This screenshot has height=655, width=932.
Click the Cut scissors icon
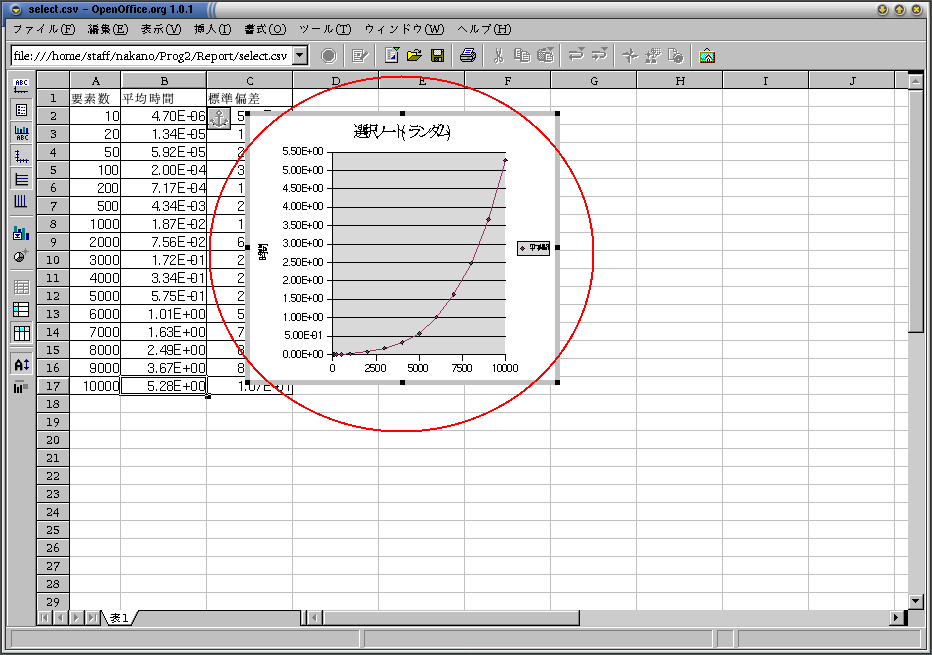tap(498, 56)
